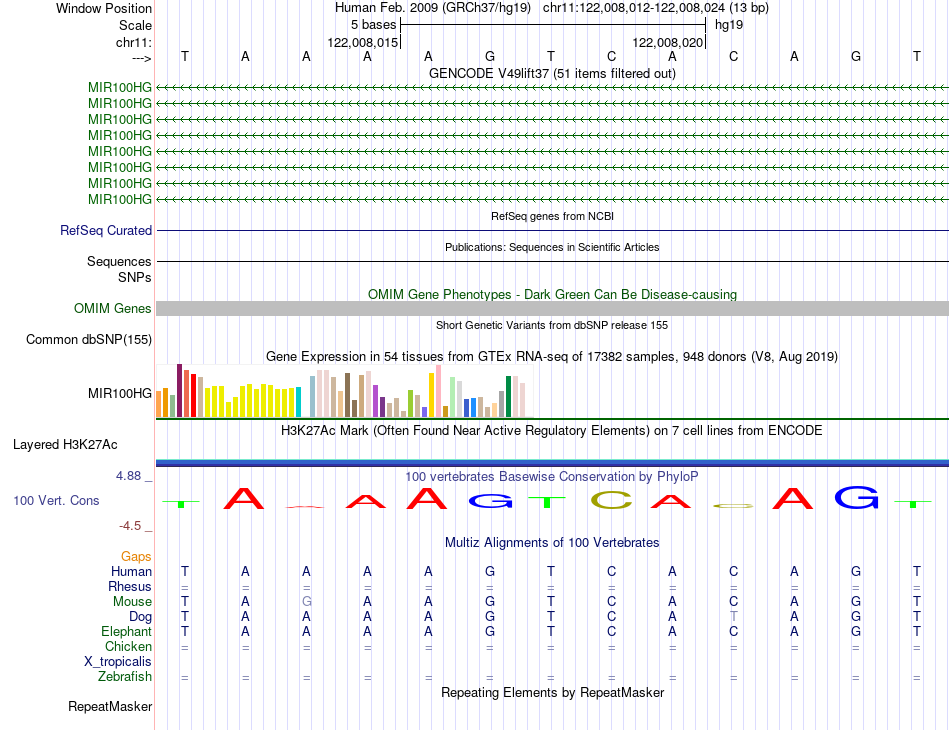Screen dimensions: 950x730
Task: Click the SNPs track label
Action: pos(135,277)
